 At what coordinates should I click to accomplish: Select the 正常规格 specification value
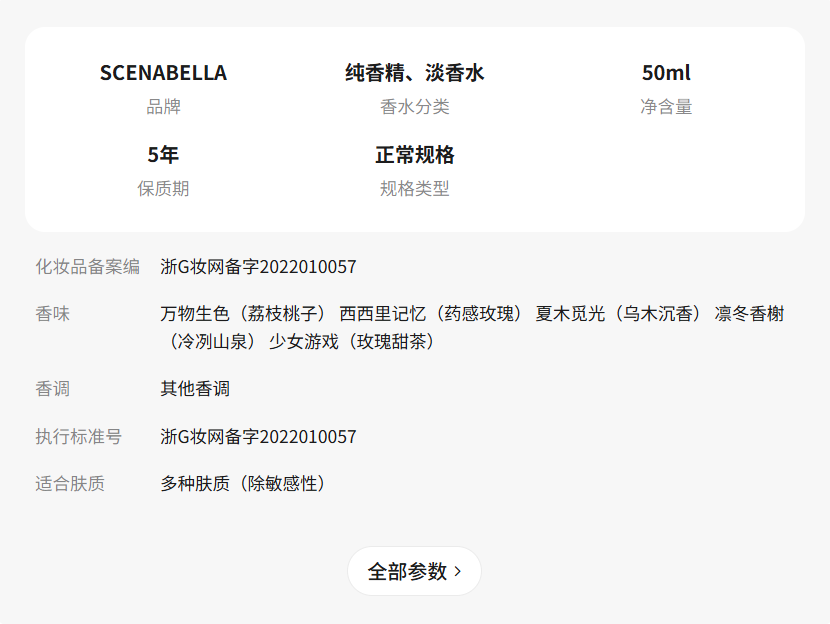pos(414,155)
